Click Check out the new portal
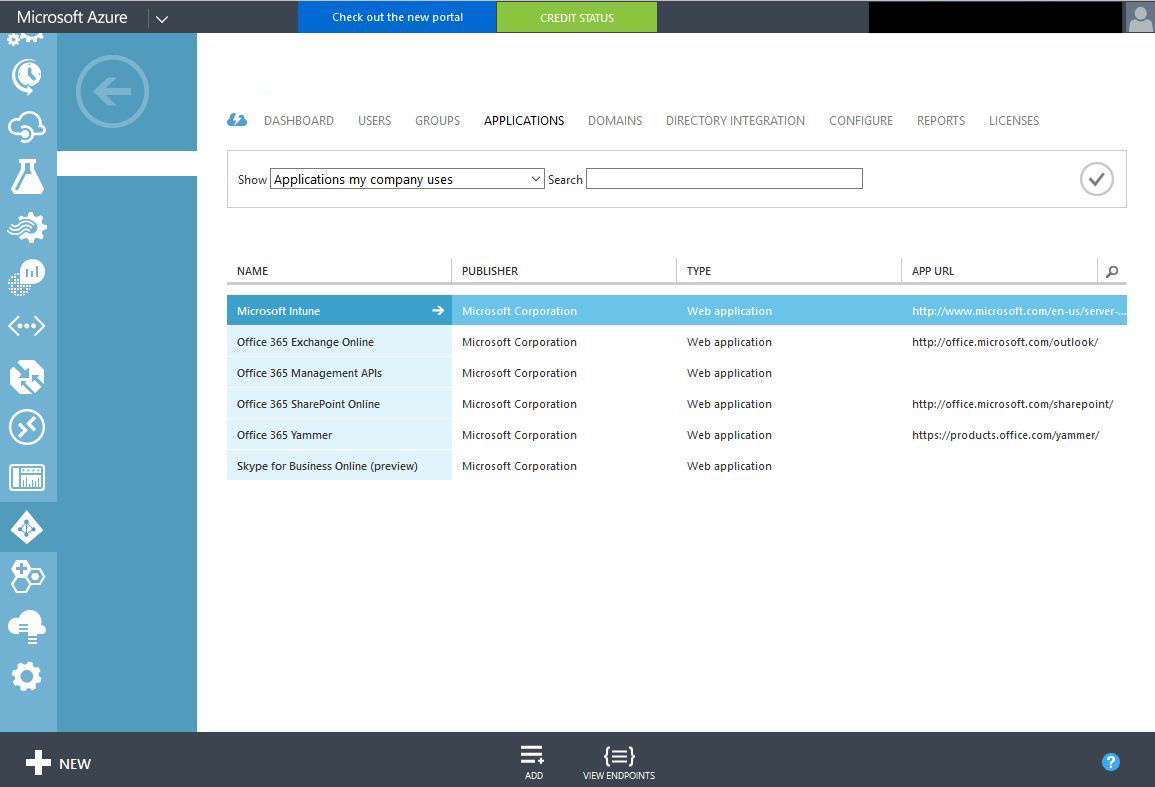 pyautogui.click(x=398, y=17)
